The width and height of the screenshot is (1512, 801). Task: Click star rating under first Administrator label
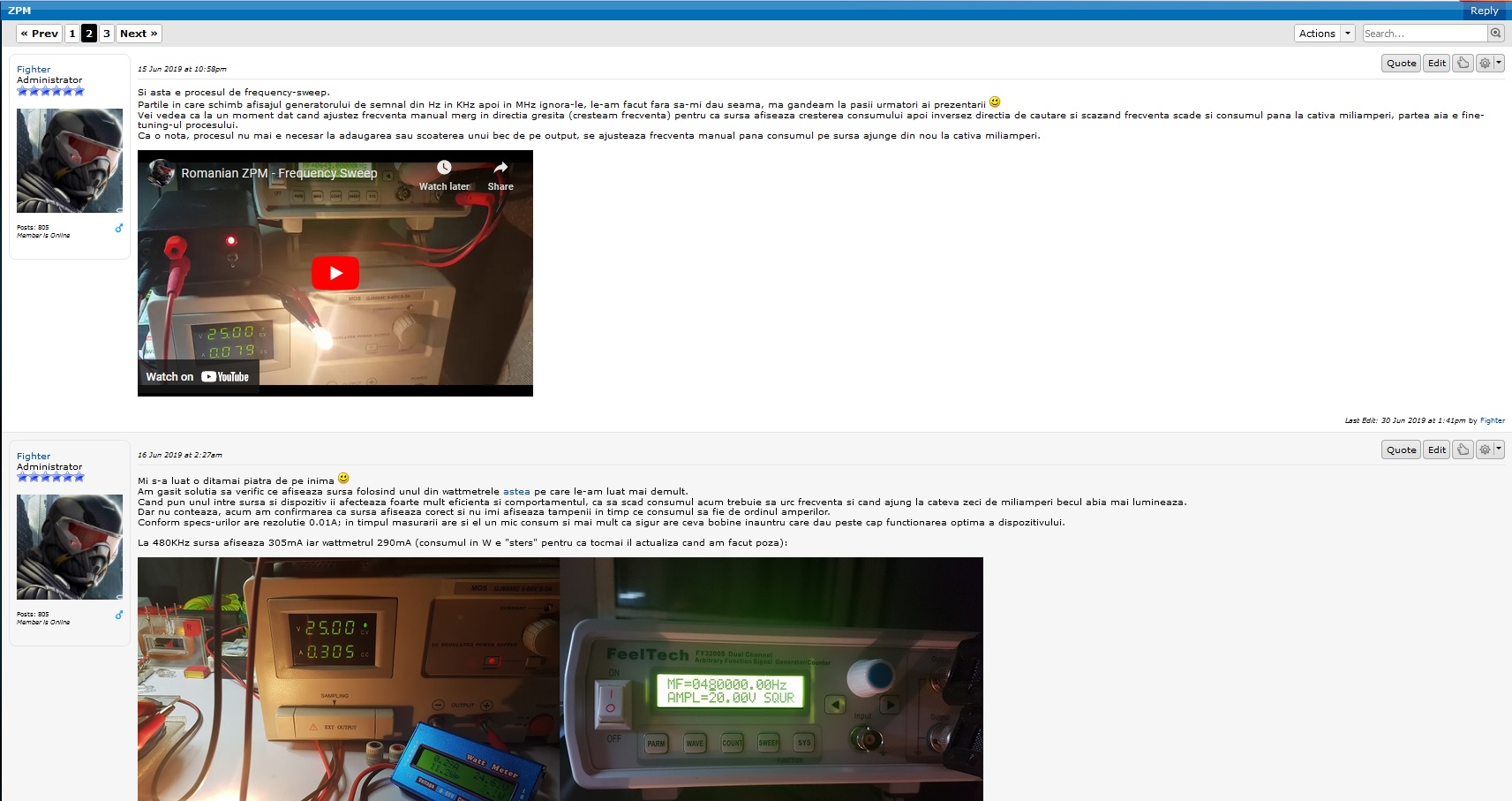coord(50,91)
